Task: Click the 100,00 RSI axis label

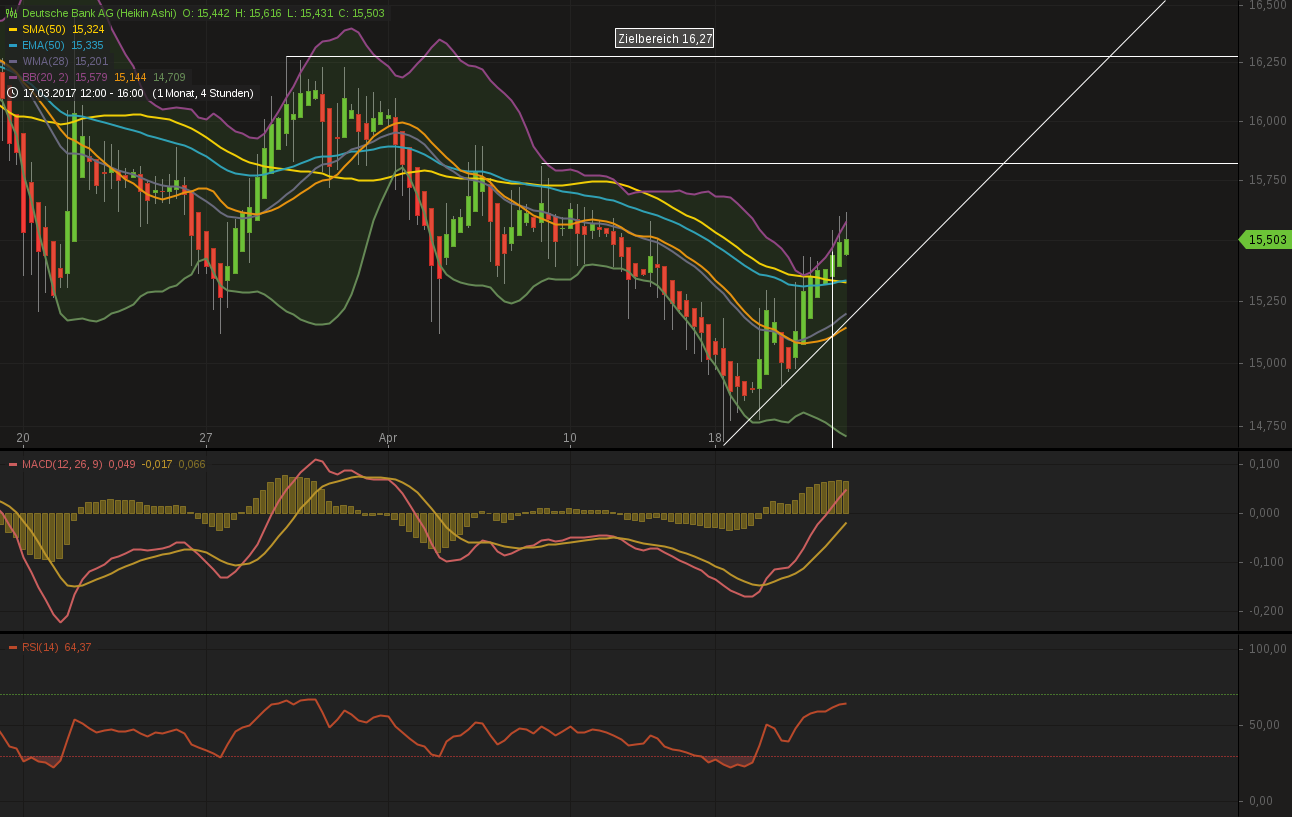Action: pos(1267,649)
